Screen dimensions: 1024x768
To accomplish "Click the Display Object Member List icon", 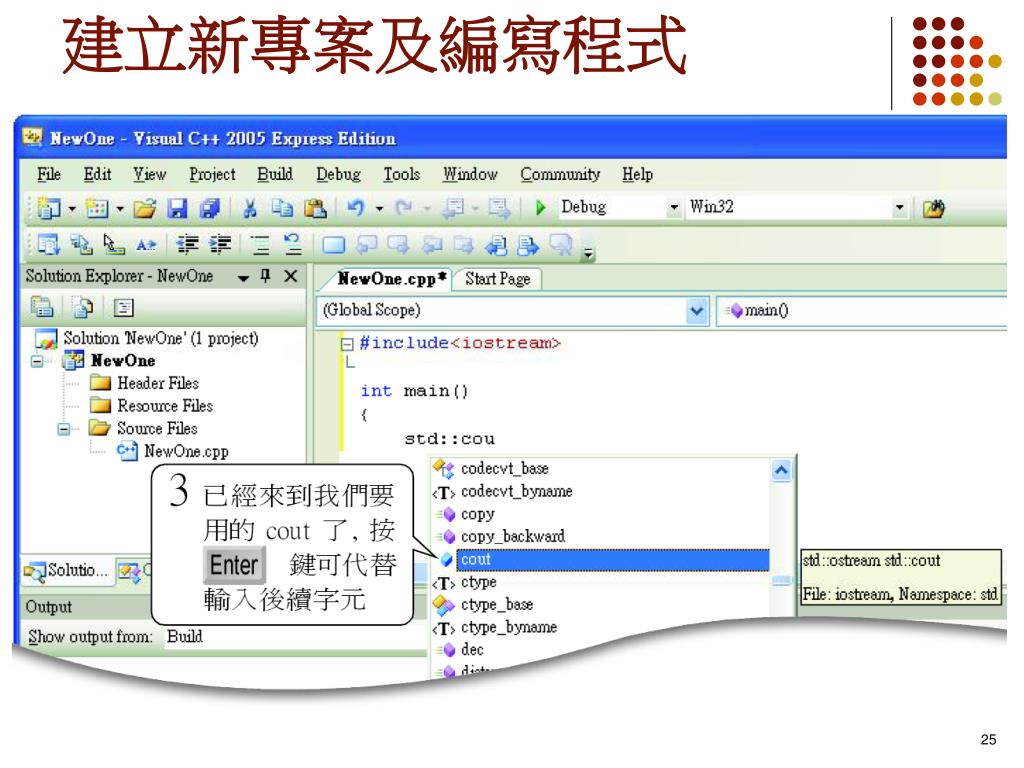I will coord(48,245).
